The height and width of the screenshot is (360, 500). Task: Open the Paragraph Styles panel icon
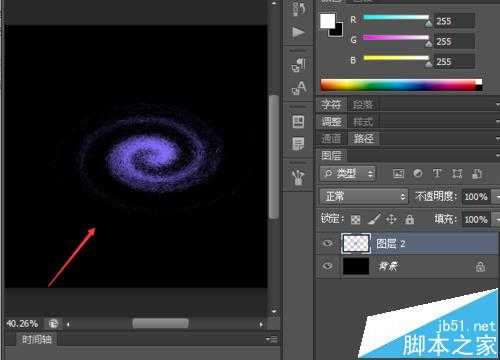pyautogui.click(x=298, y=64)
